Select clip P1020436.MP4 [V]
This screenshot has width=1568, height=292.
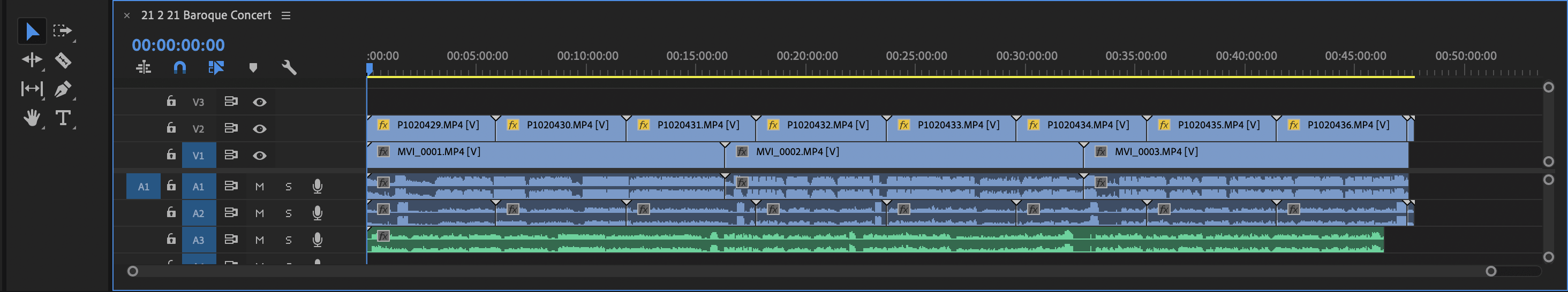pyautogui.click(x=1341, y=128)
